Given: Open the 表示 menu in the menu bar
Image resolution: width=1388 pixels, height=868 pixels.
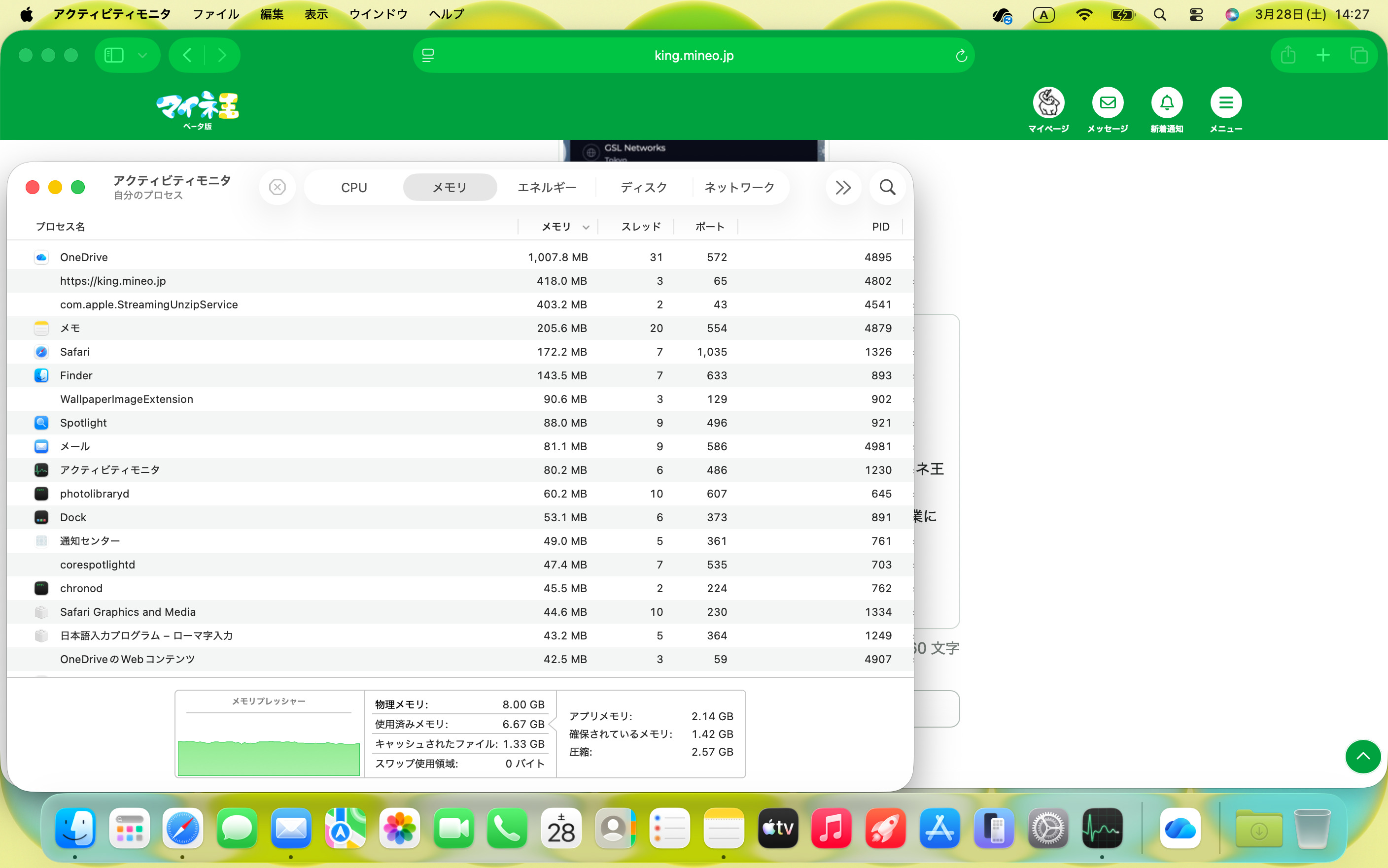Looking at the screenshot, I should tap(316, 14).
